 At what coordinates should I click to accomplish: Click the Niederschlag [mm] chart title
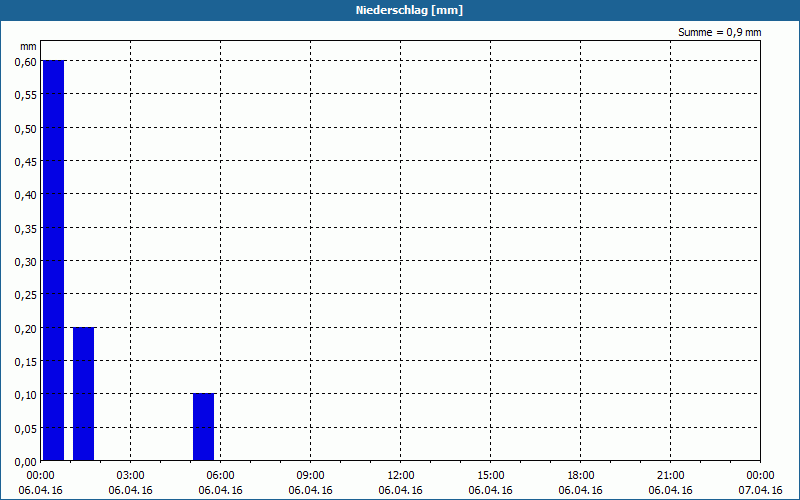pos(409,10)
